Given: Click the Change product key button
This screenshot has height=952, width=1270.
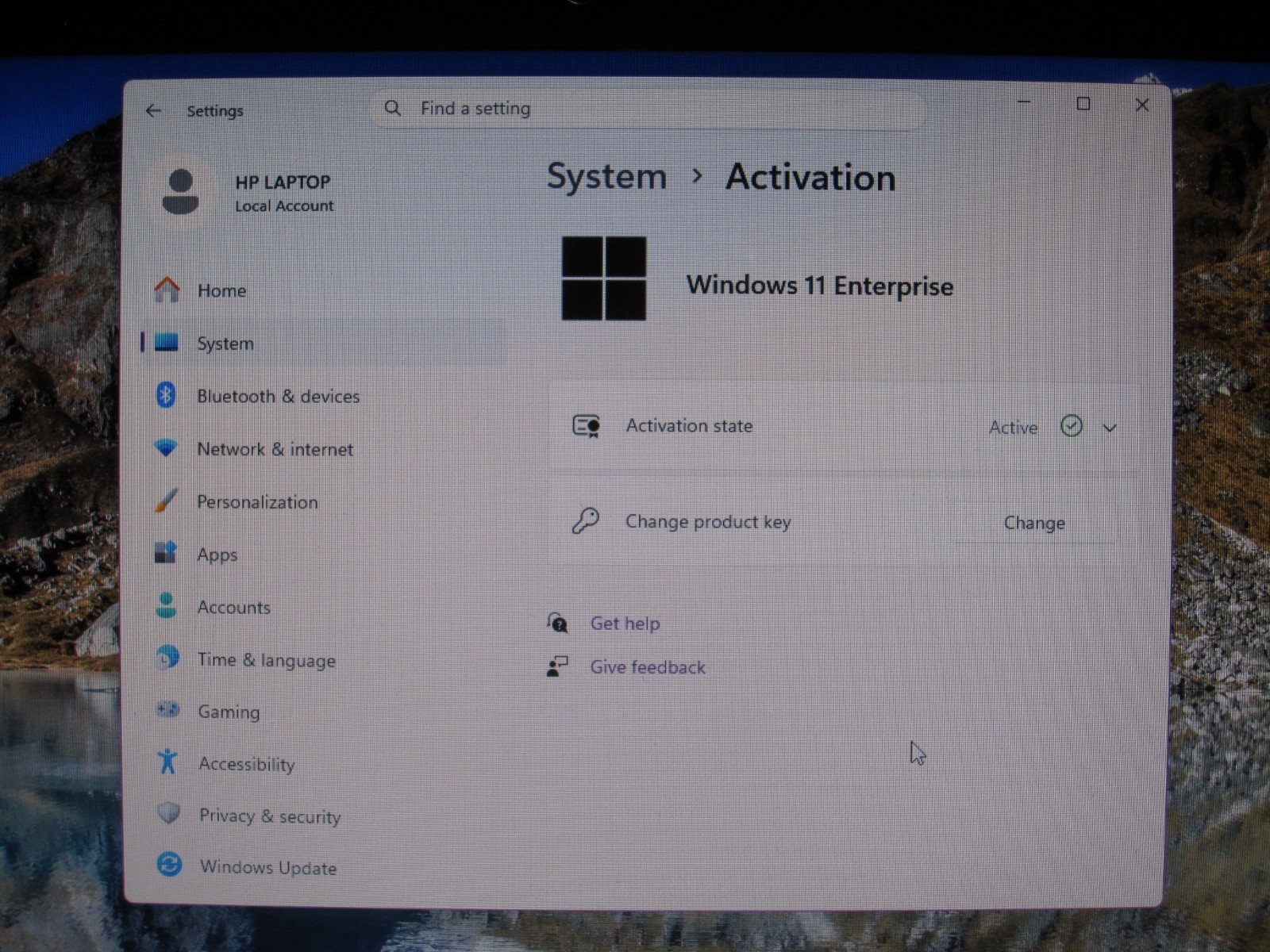Looking at the screenshot, I should (1034, 523).
